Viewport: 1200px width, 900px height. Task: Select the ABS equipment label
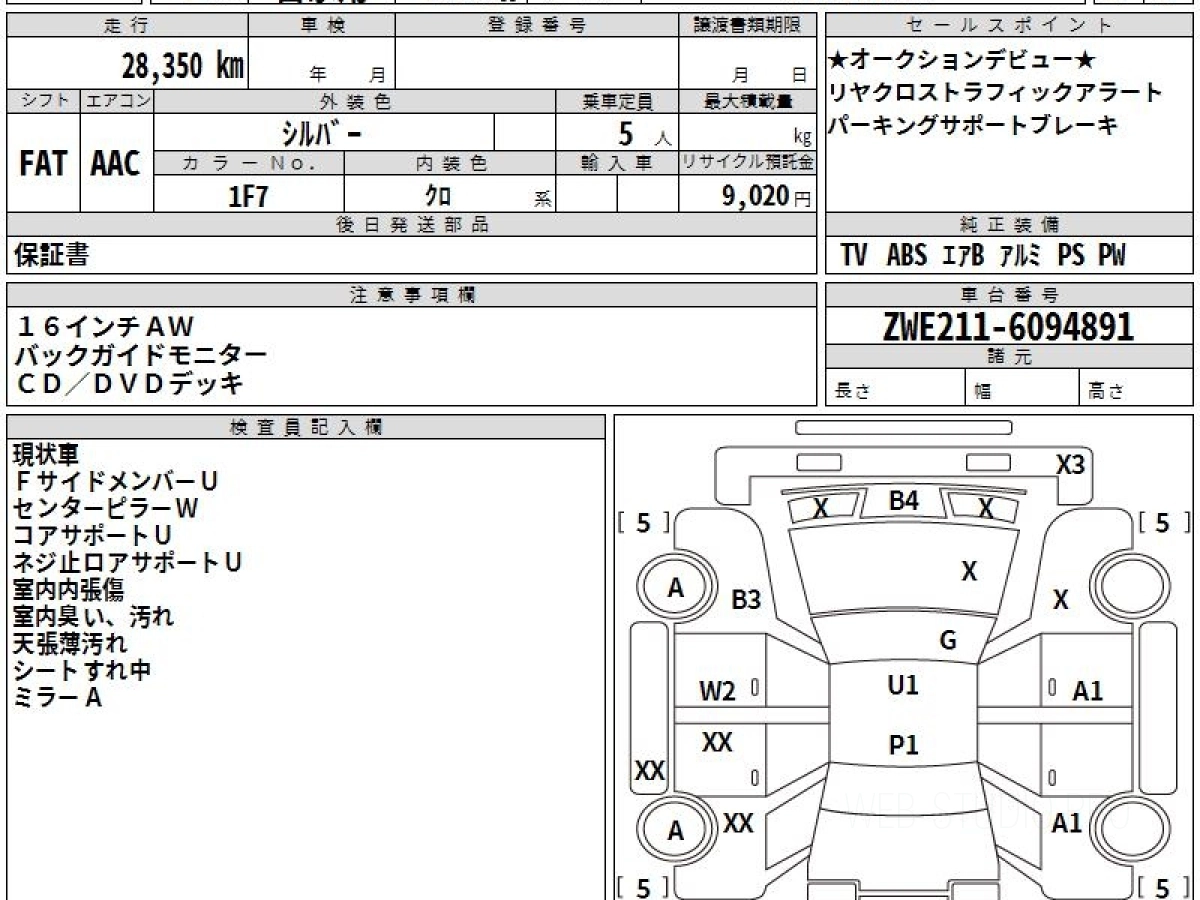907,256
